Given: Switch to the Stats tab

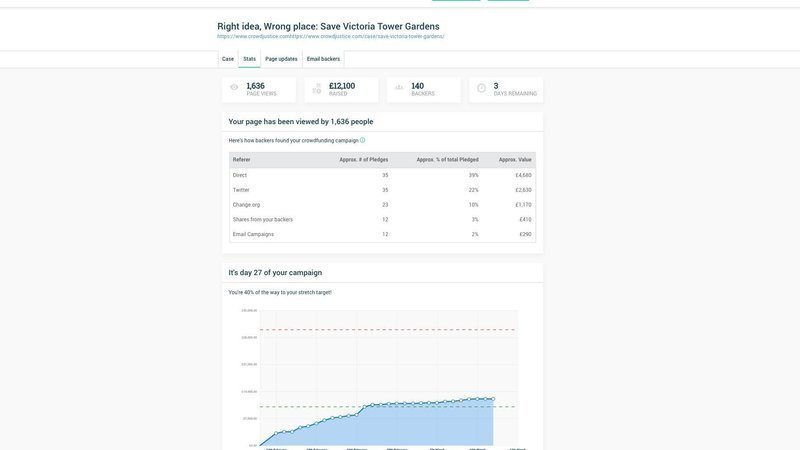Looking at the screenshot, I should point(249,59).
